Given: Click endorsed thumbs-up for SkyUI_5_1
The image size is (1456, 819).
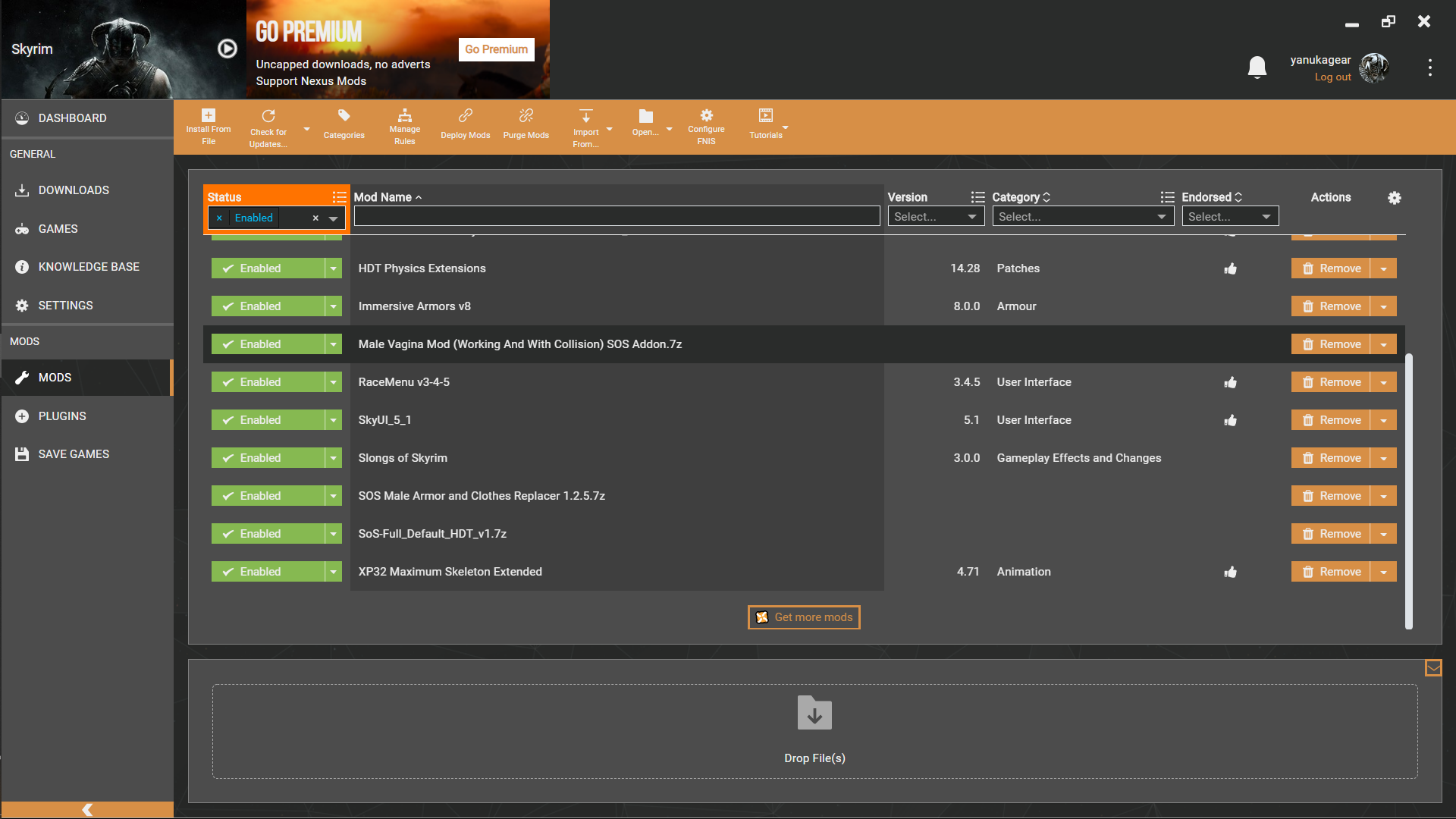Looking at the screenshot, I should coord(1231,420).
